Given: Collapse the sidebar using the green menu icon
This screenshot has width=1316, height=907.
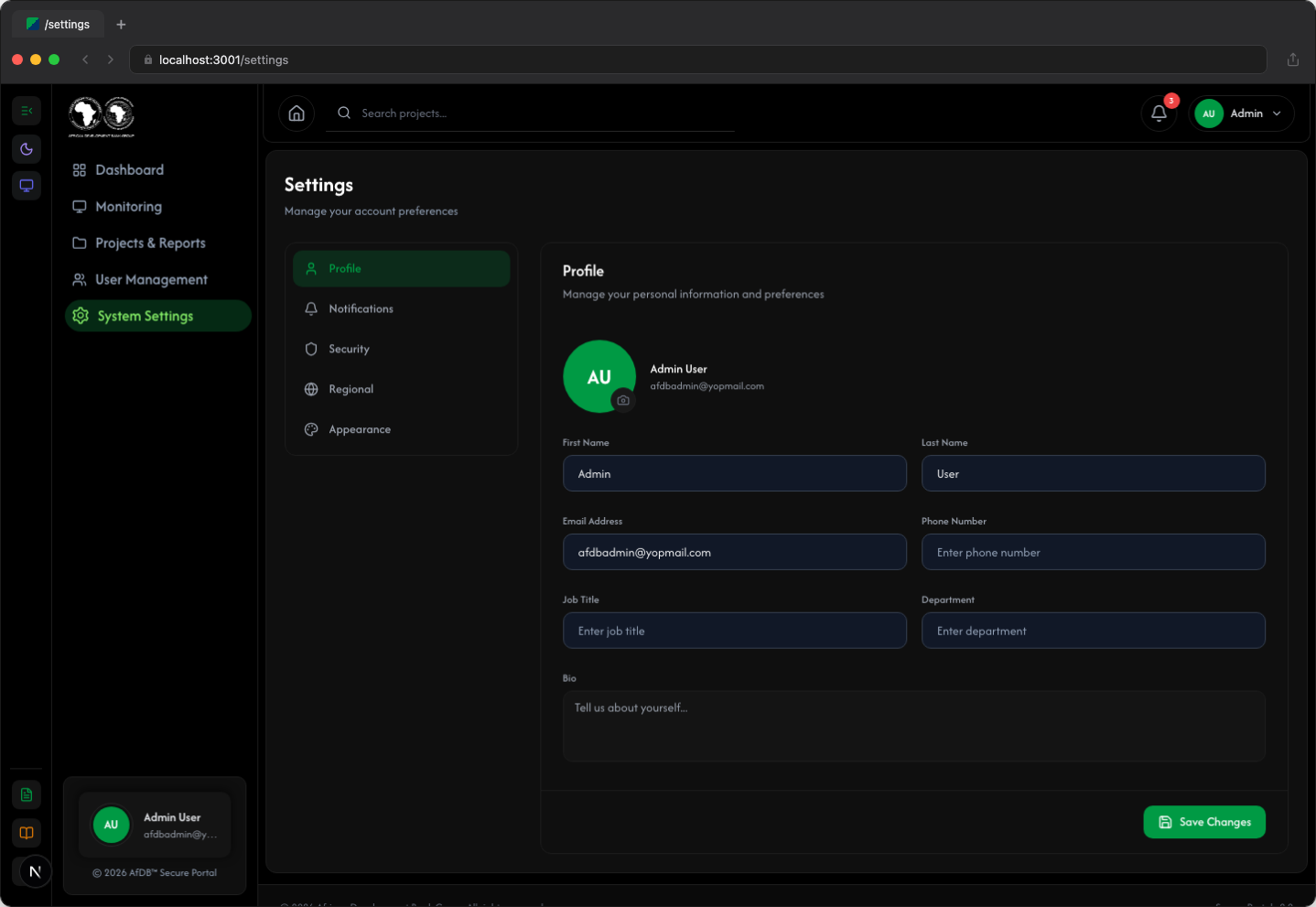Looking at the screenshot, I should click(27, 111).
